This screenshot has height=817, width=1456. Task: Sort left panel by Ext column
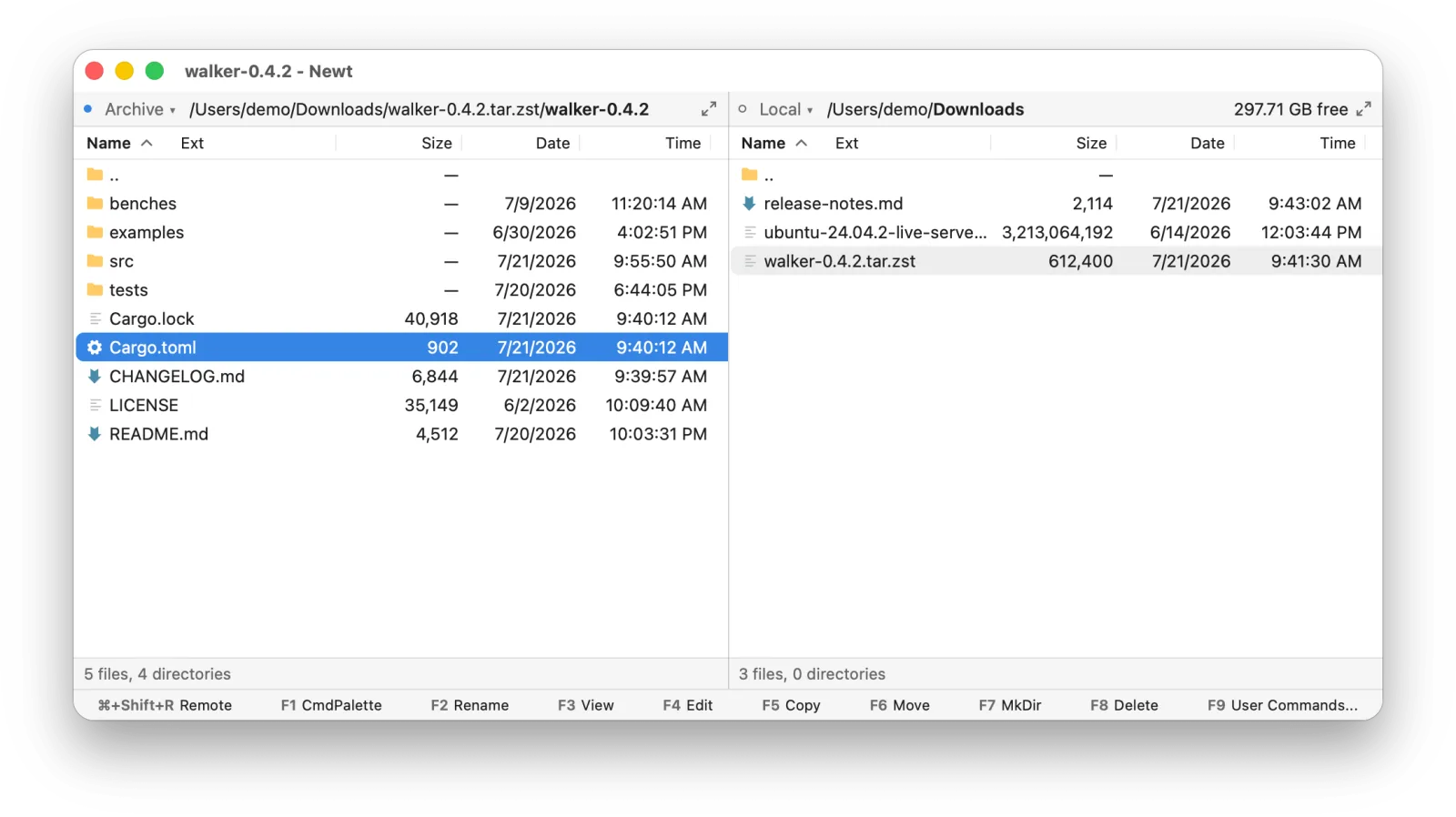(x=192, y=143)
